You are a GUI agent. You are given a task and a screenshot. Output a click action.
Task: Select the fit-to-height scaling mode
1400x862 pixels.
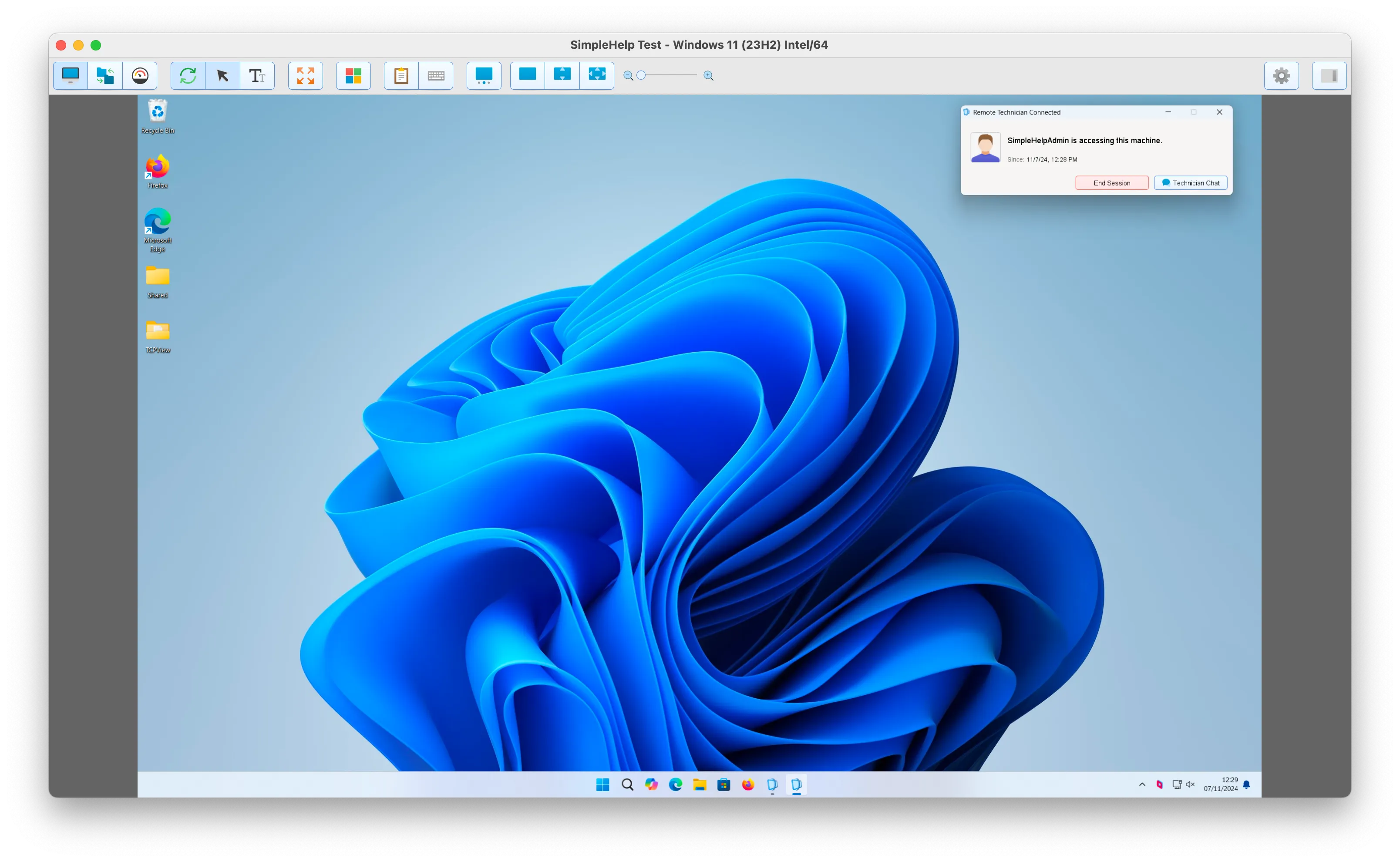tap(562, 74)
